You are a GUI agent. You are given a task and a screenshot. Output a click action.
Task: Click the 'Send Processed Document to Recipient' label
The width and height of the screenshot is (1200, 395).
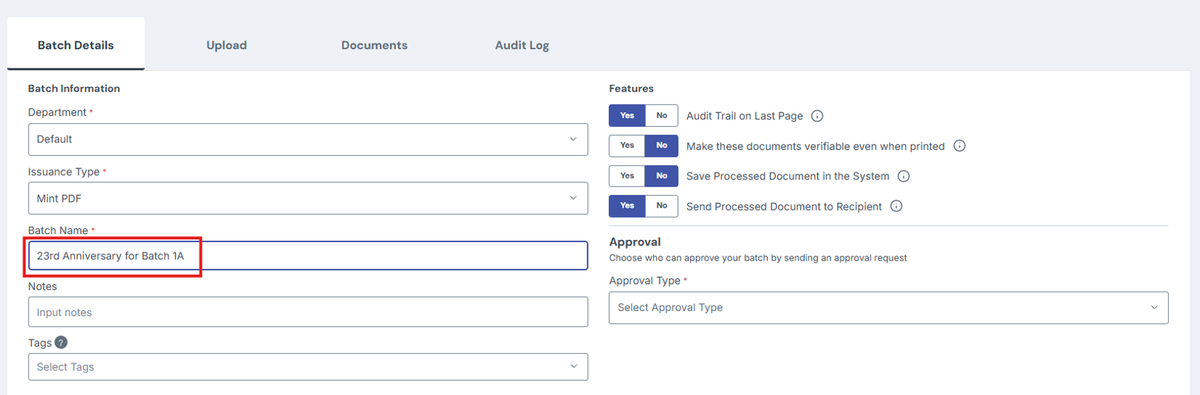785,206
